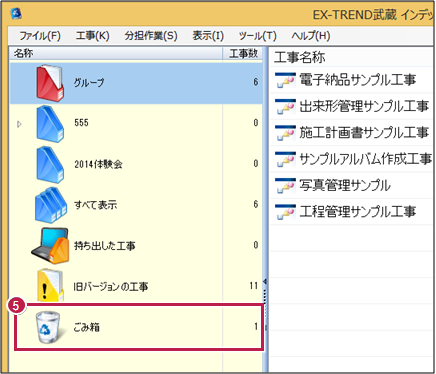This screenshot has height=374, width=436.
Task: Open the ファイル(F) menu
Action: (40, 36)
